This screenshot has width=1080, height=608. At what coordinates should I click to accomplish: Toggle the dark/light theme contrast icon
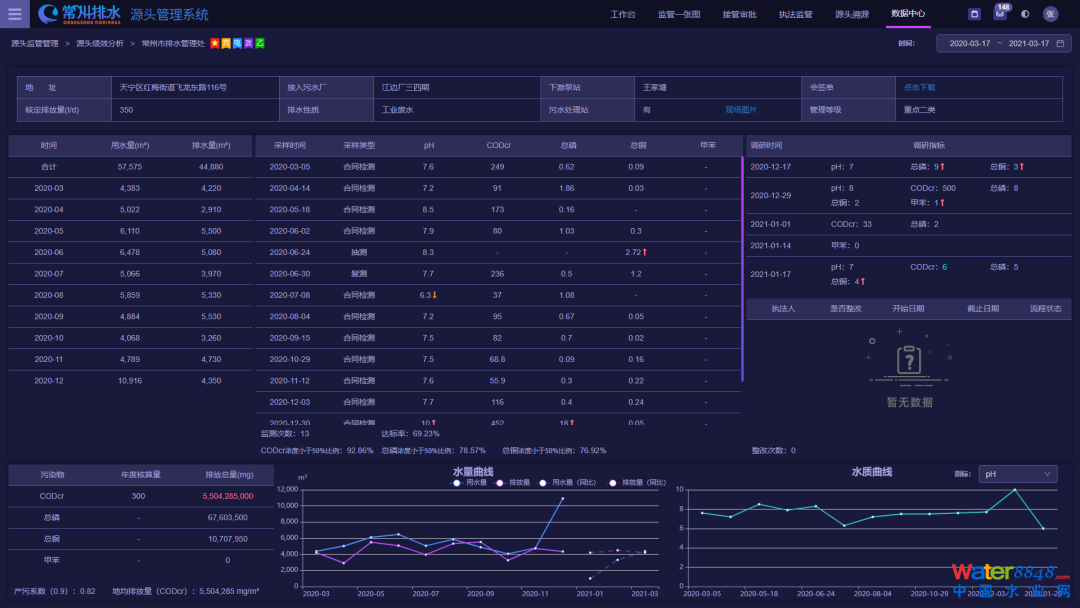point(1024,14)
